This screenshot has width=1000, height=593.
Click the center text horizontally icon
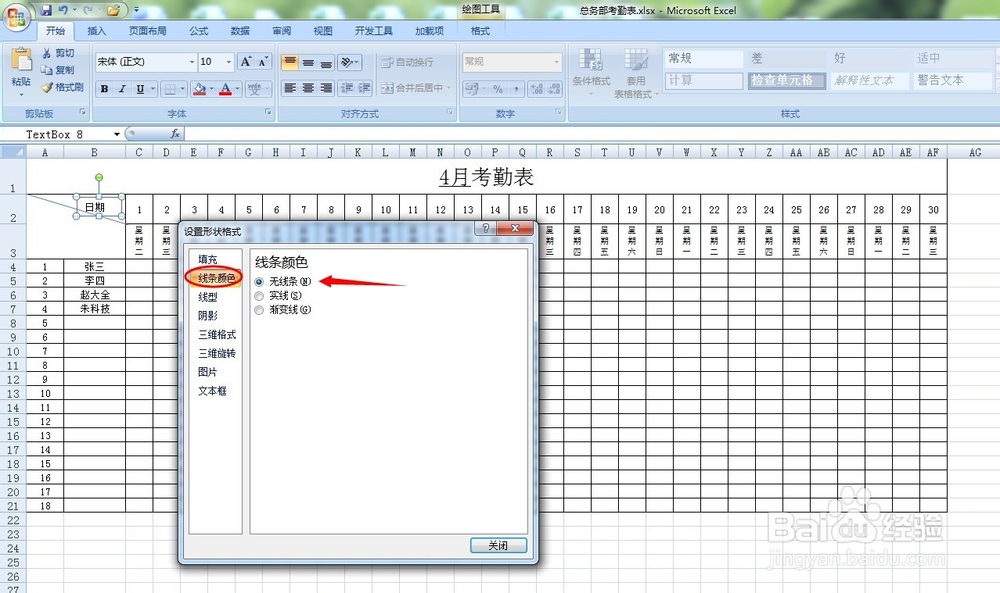(x=308, y=88)
